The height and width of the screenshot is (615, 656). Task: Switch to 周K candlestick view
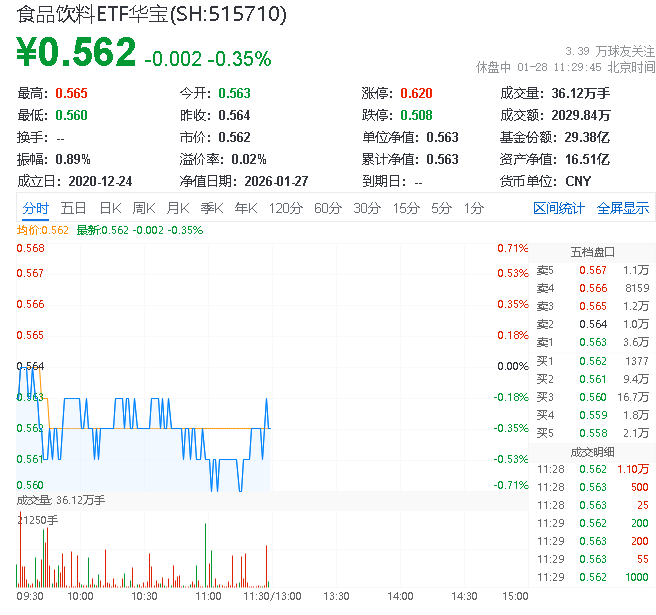(144, 208)
